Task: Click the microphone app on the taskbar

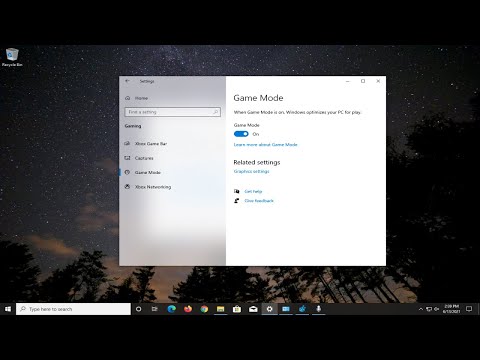Action: 319,309
